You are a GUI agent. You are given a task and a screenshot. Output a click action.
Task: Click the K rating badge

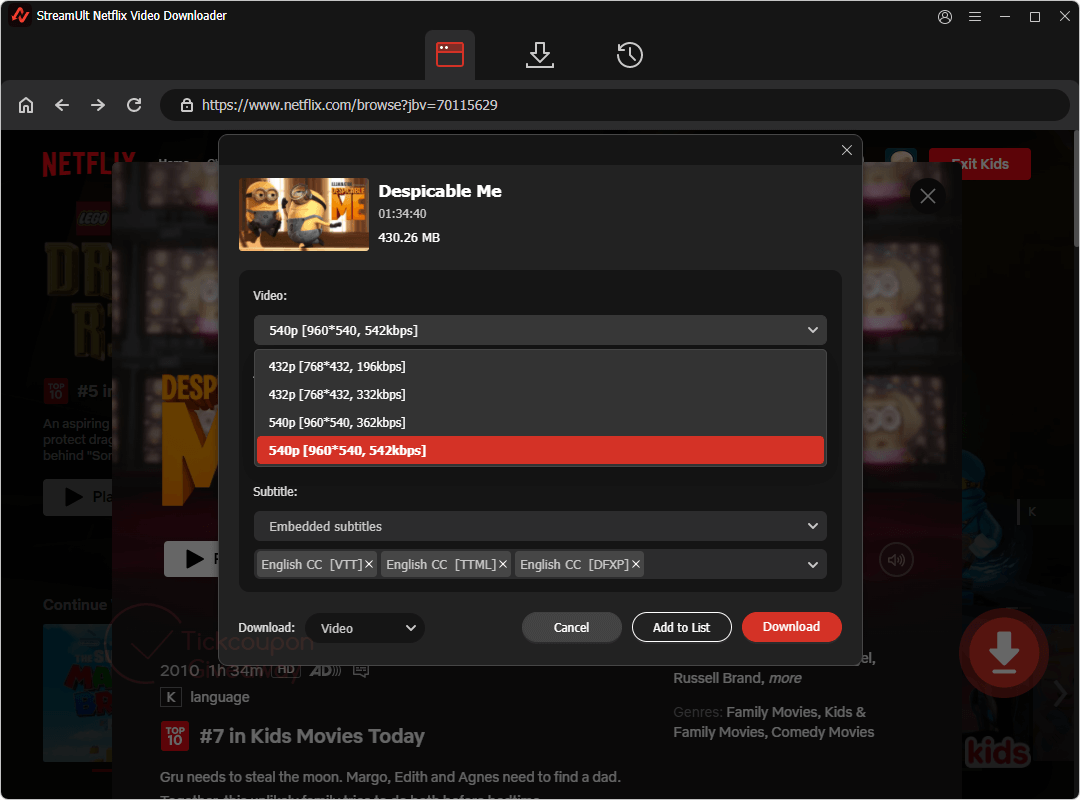[x=171, y=697]
